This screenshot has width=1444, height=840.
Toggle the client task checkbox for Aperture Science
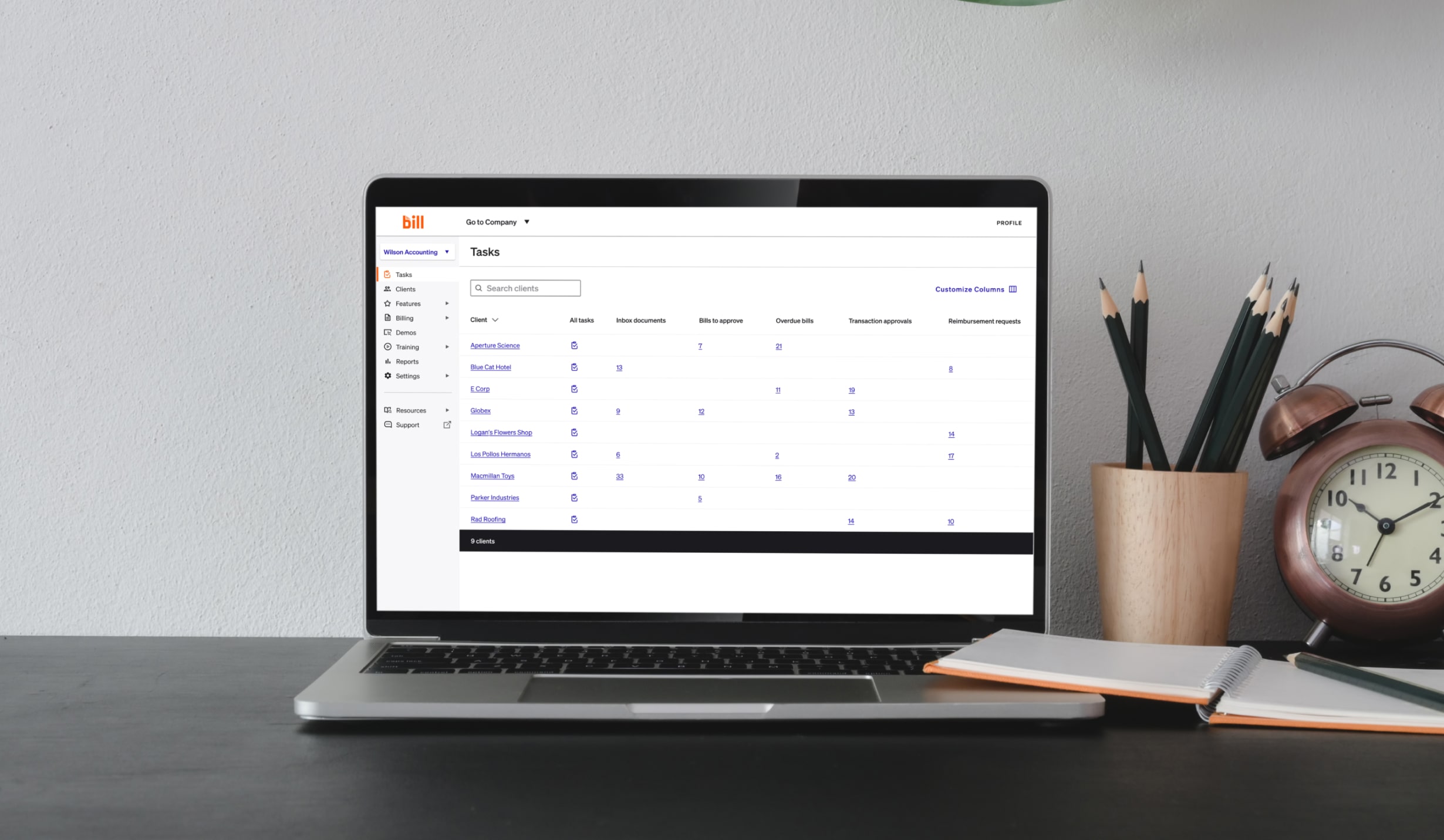coord(575,345)
